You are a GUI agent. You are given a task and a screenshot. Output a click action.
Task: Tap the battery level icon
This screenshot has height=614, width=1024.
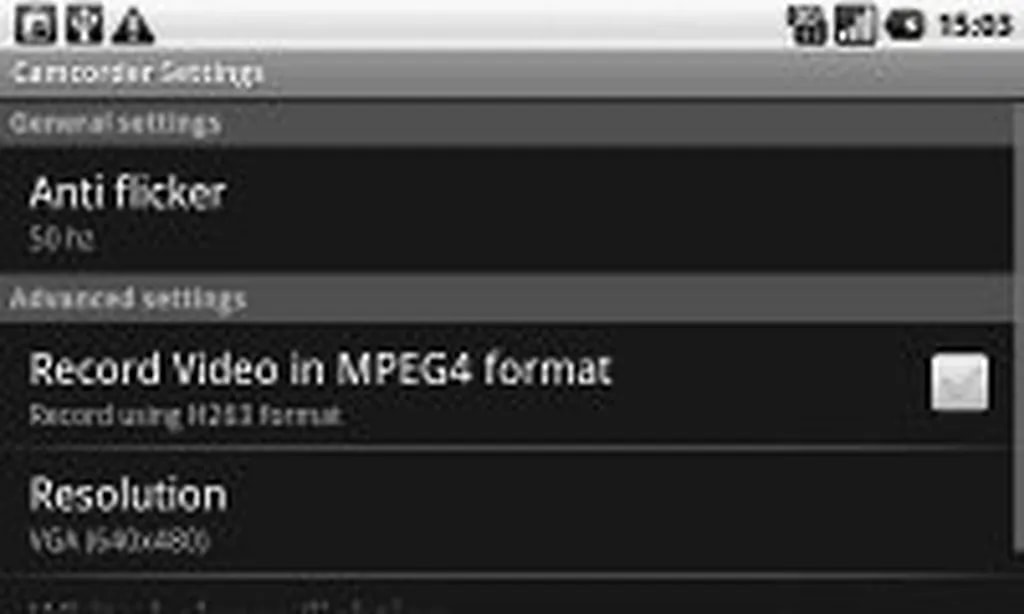tap(904, 25)
